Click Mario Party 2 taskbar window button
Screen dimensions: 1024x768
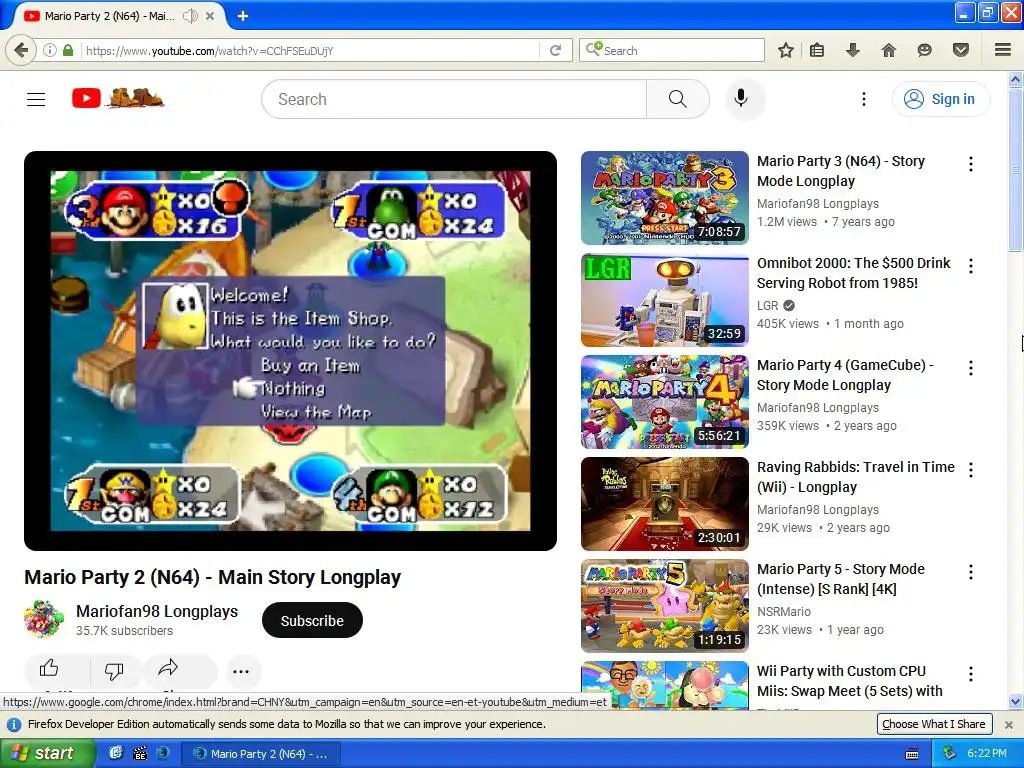261,754
